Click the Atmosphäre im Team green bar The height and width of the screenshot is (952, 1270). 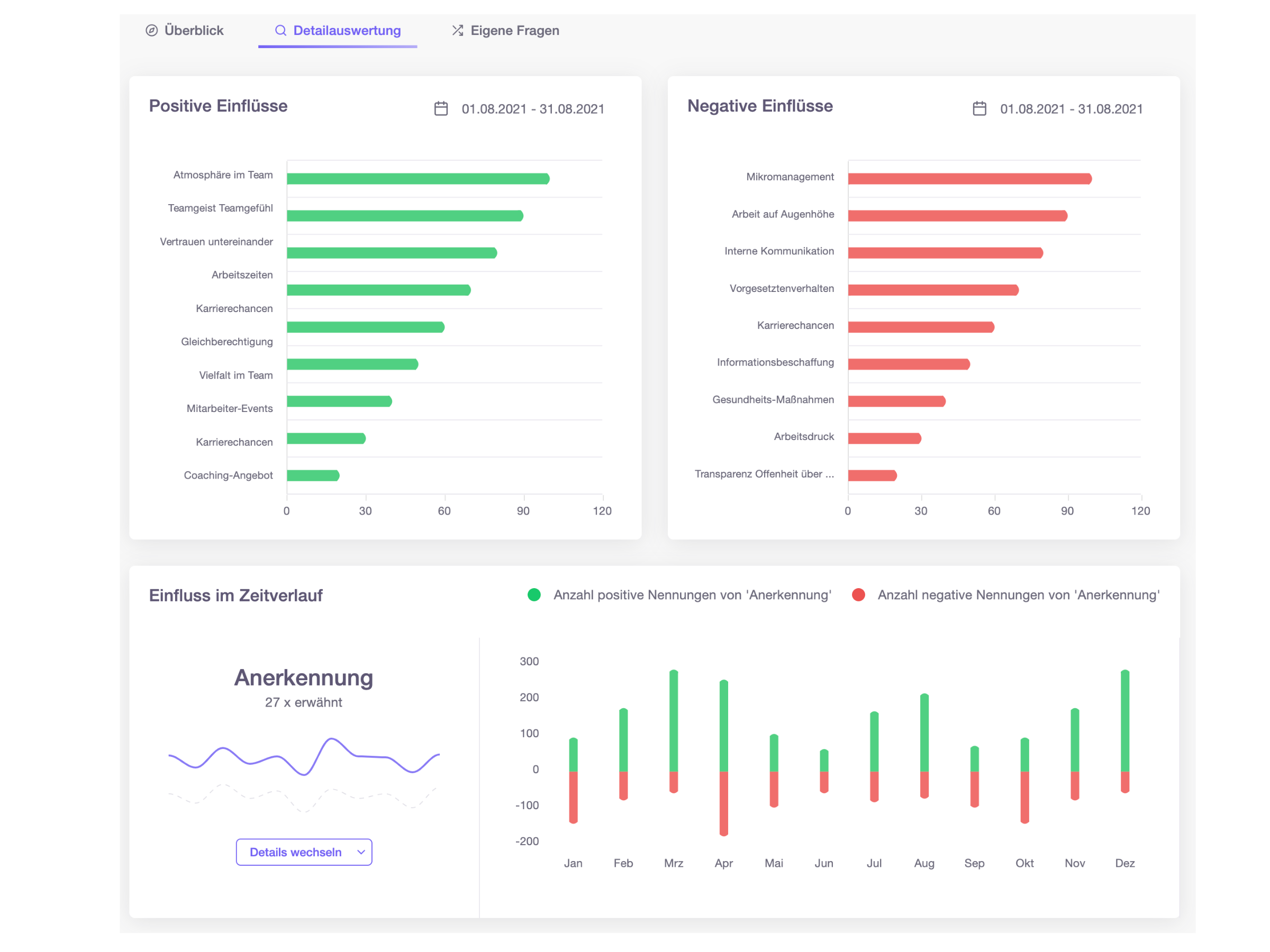pyautogui.click(x=418, y=179)
